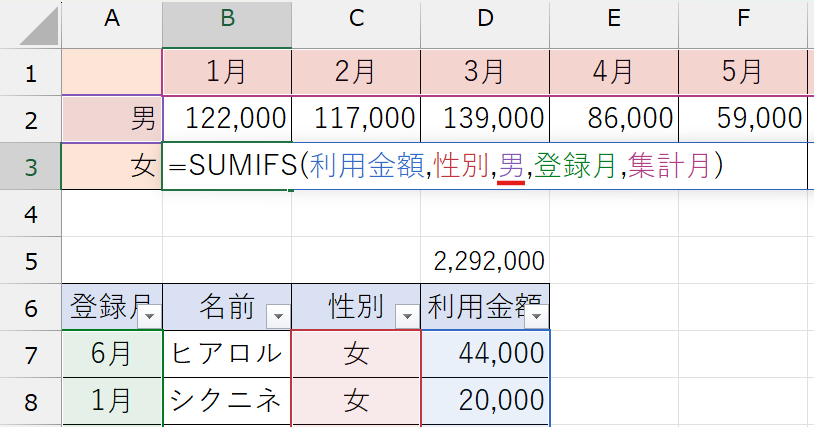Select the 44,000 amount cell
This screenshot has height=427, width=814.
(x=485, y=354)
